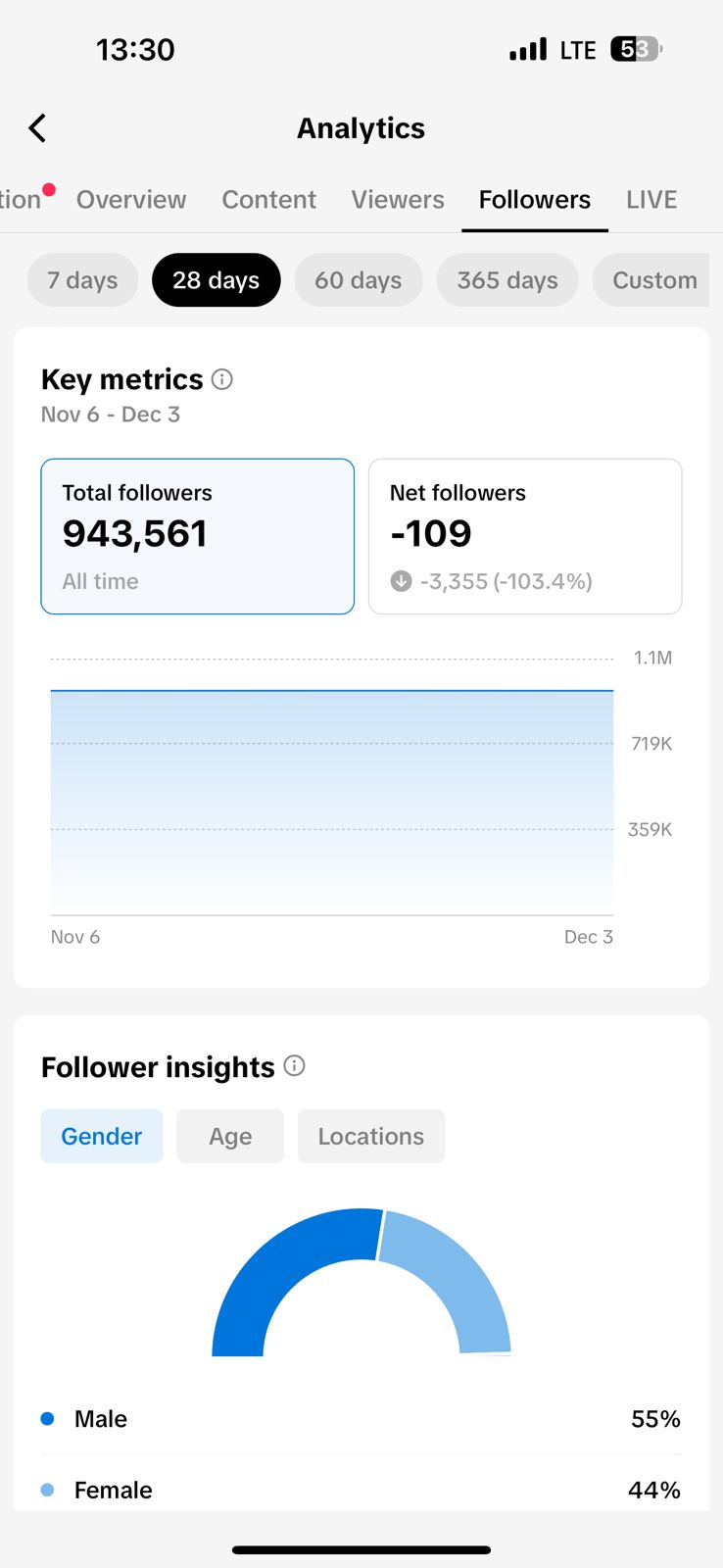This screenshot has height=1568, width=723.
Task: Tap the battery status icon
Action: 637,49
